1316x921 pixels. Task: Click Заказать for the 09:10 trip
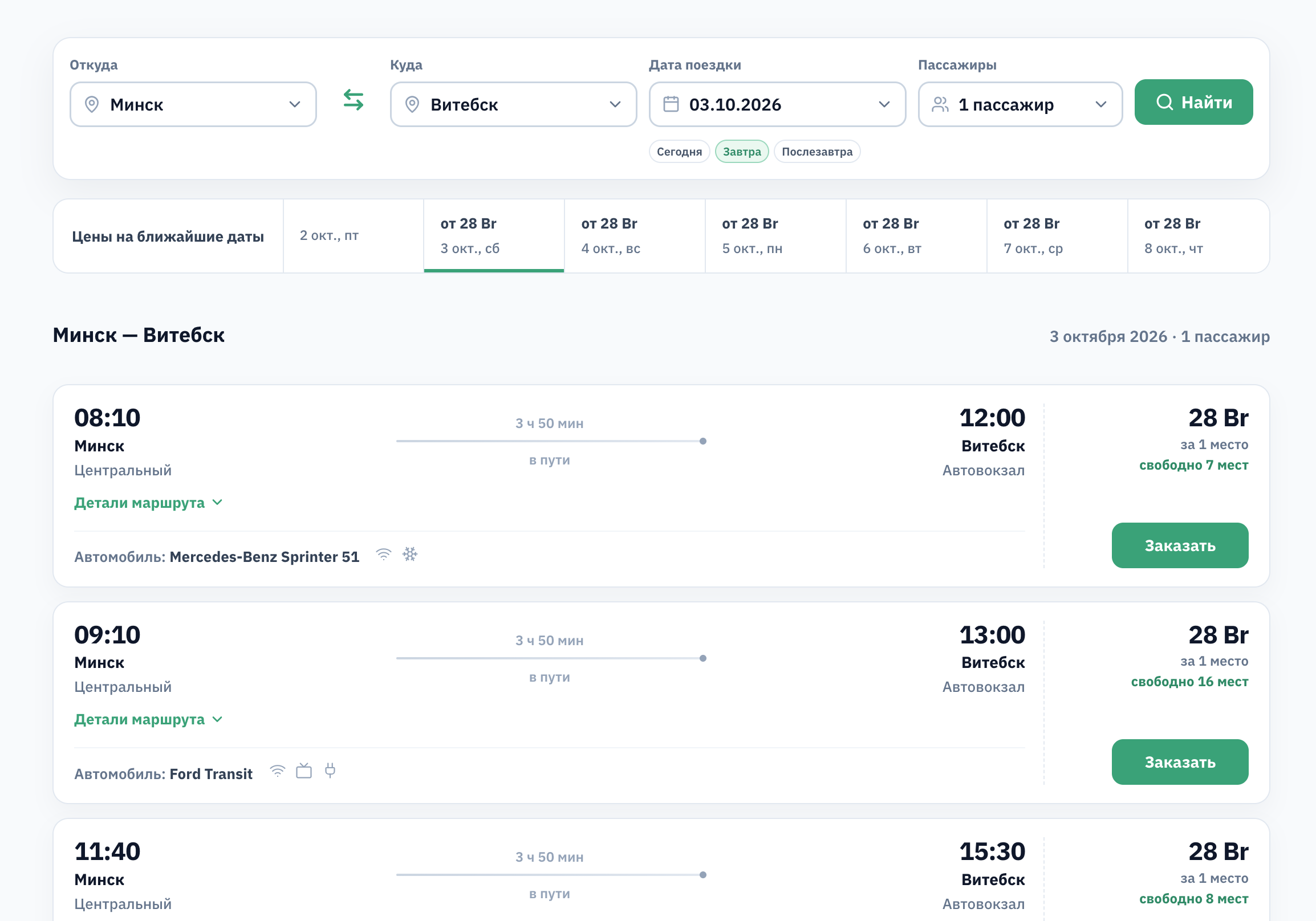(x=1180, y=762)
